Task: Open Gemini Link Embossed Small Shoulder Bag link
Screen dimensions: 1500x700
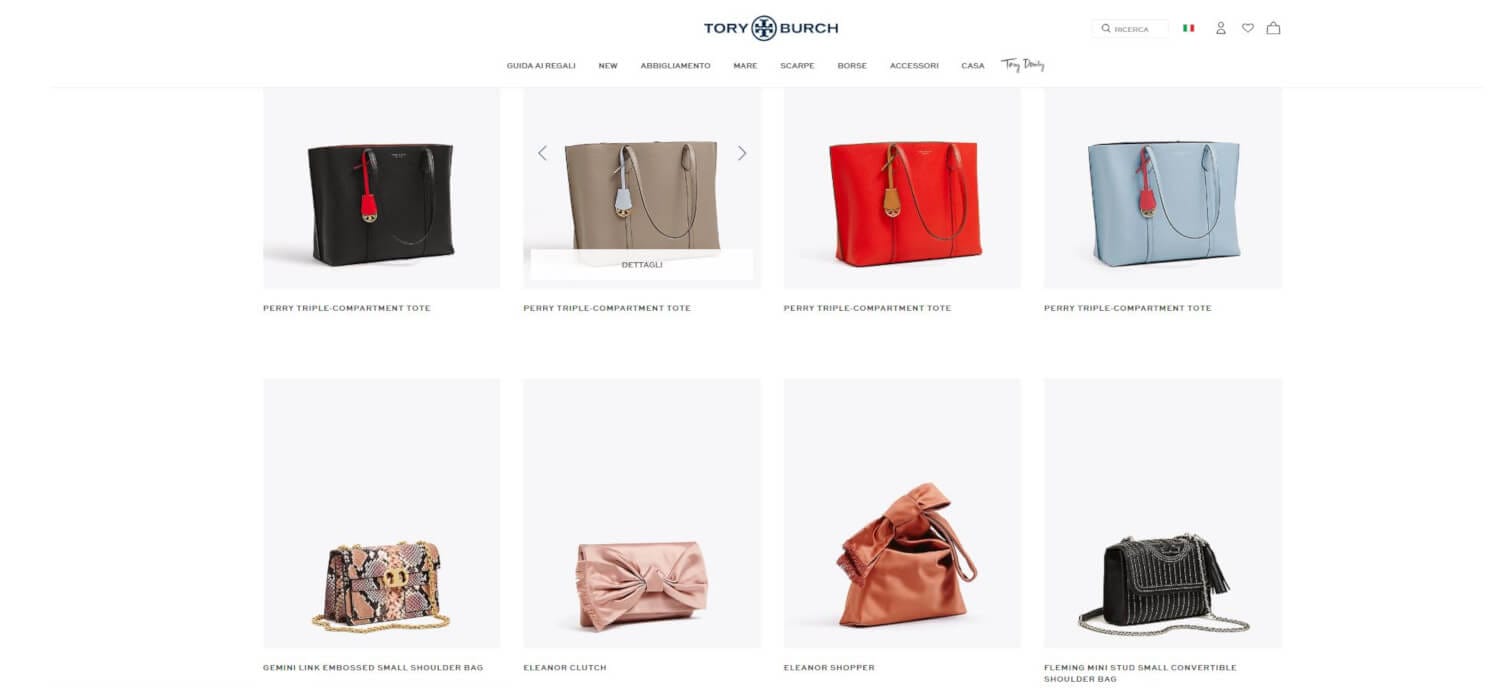Action: [373, 668]
